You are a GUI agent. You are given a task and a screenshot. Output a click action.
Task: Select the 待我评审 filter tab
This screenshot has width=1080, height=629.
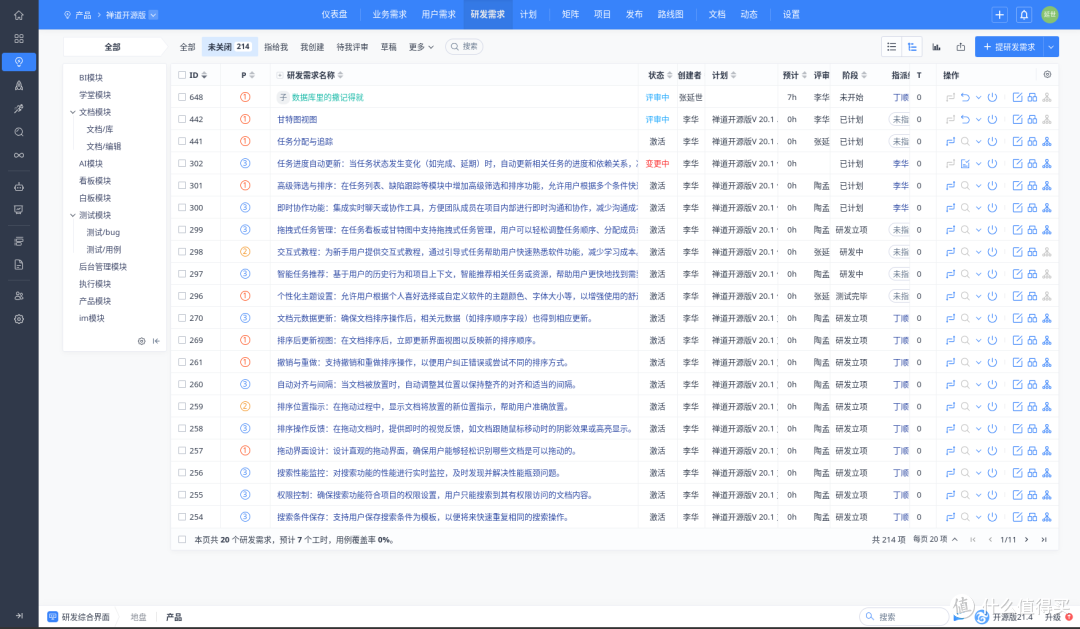[352, 47]
